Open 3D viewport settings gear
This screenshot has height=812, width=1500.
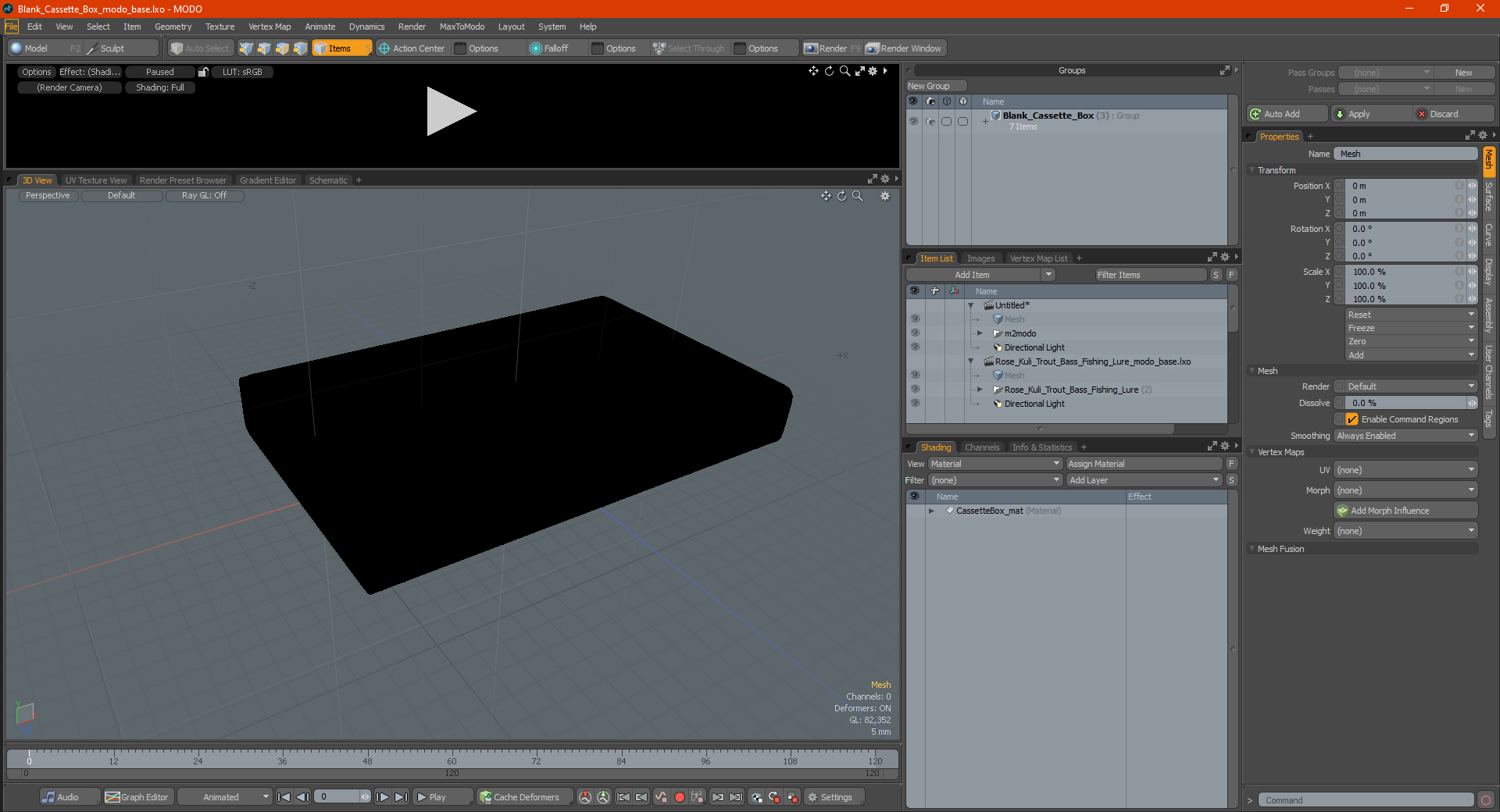pos(885,196)
